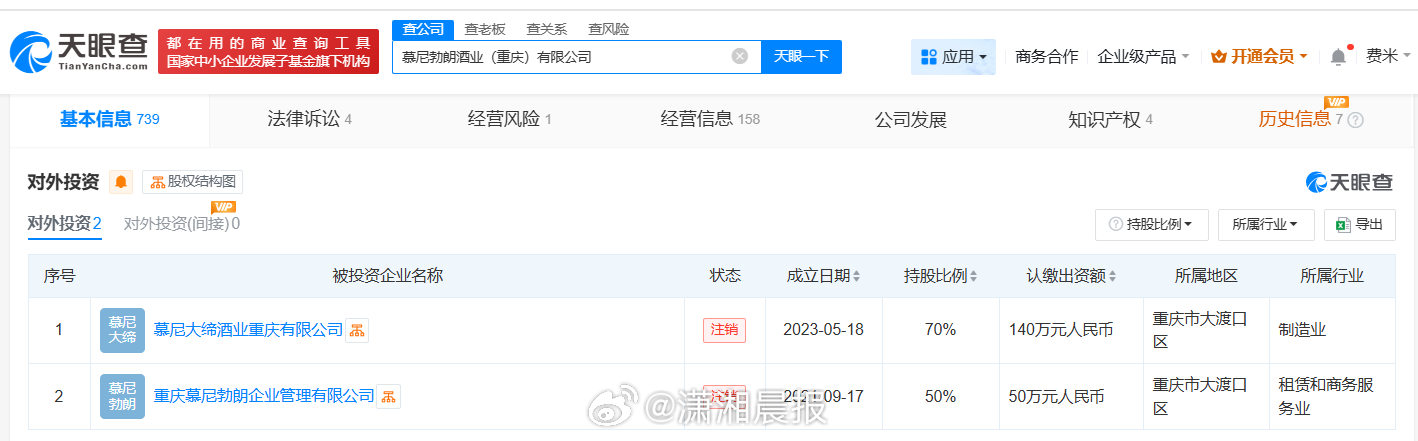This screenshot has height=441, width=1418.
Task: Open the 应用 dropdown menu
Action: (x=953, y=57)
